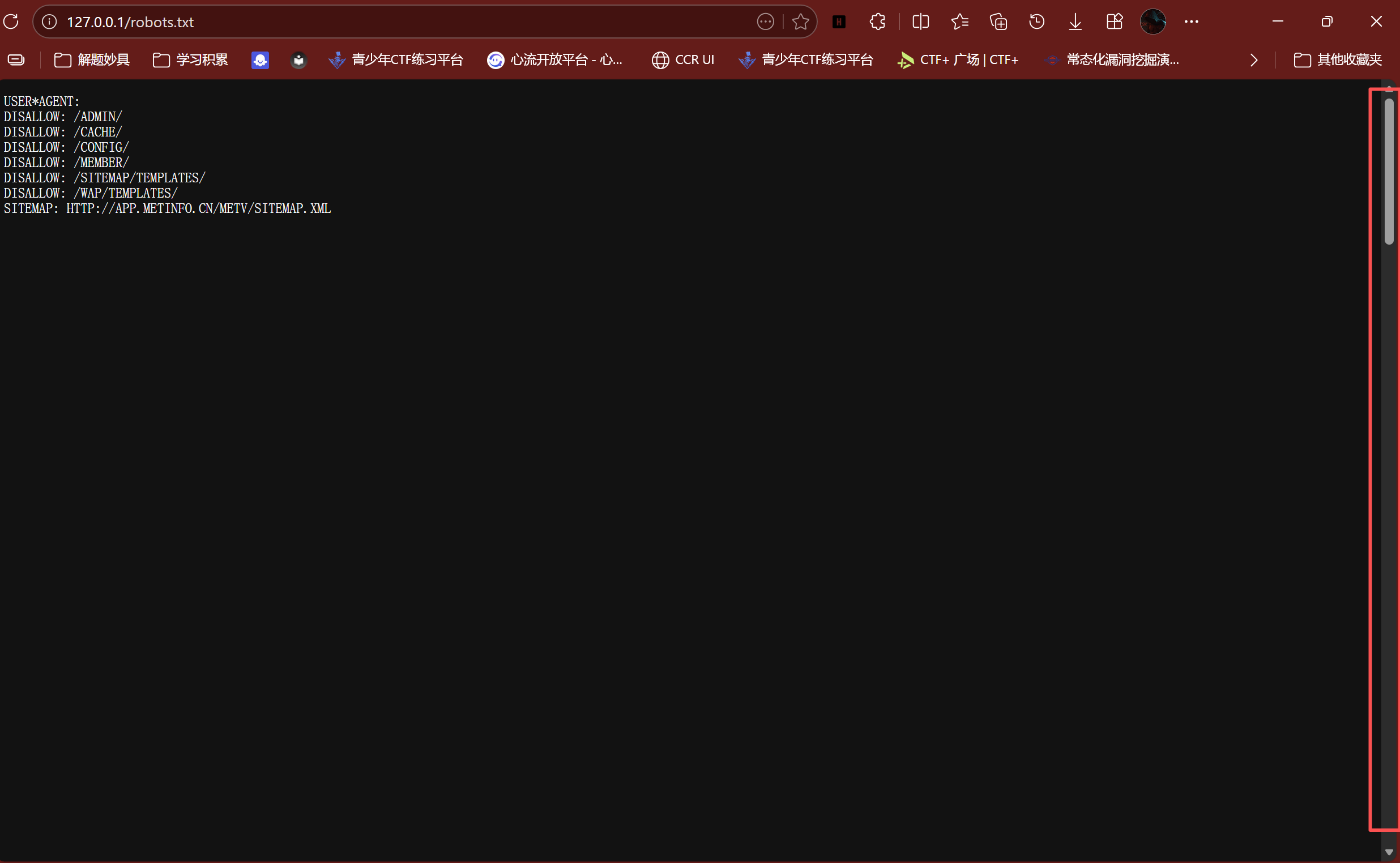Image resolution: width=1400 pixels, height=863 pixels.
Task: Open 学习积累 bookmark folder
Action: [x=191, y=60]
